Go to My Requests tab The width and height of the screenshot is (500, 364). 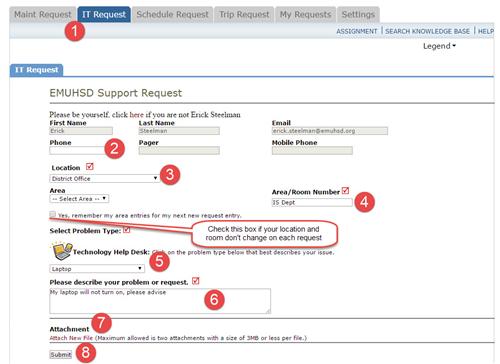[x=306, y=15]
